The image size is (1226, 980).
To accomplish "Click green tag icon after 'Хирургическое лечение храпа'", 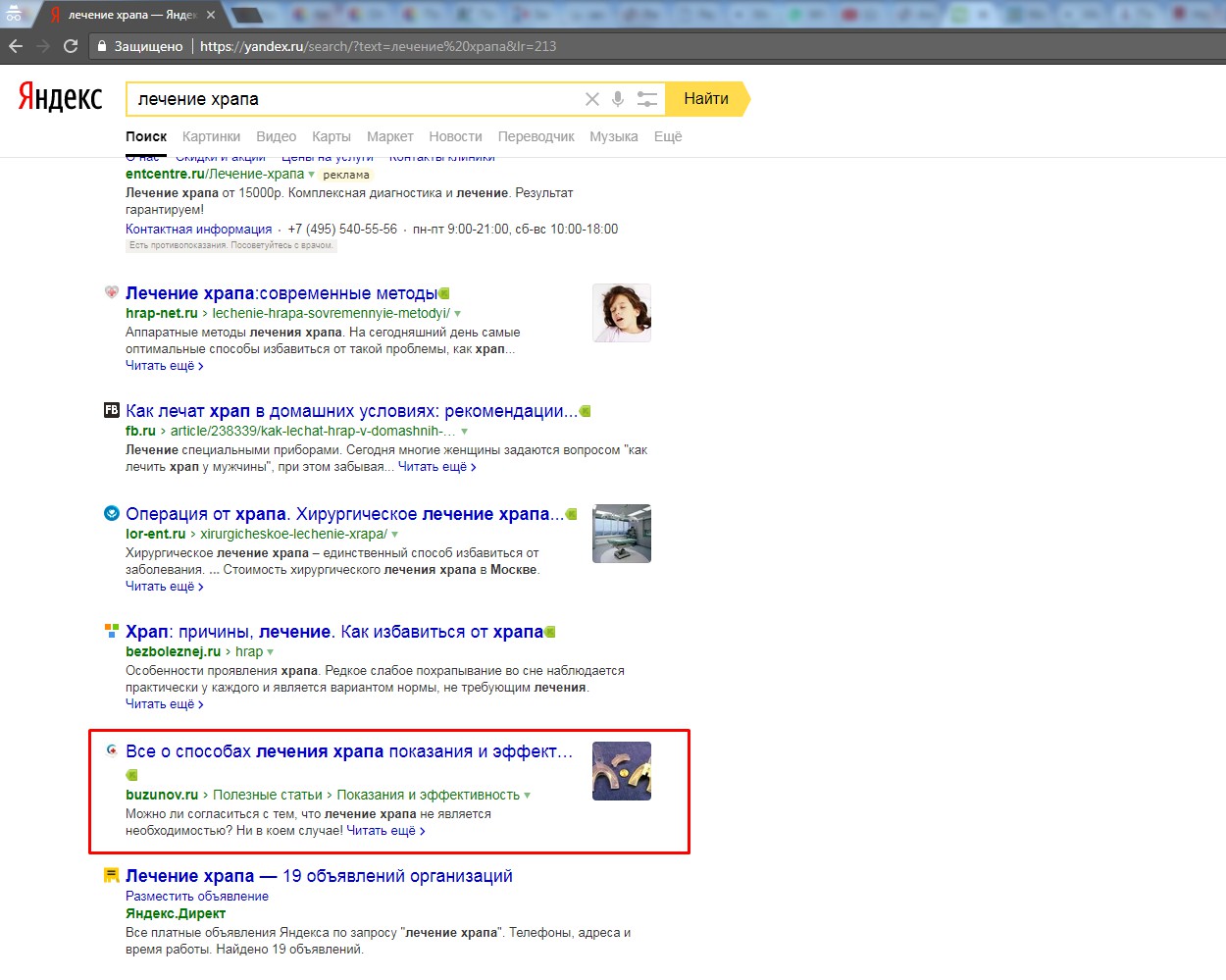I will coord(571,514).
